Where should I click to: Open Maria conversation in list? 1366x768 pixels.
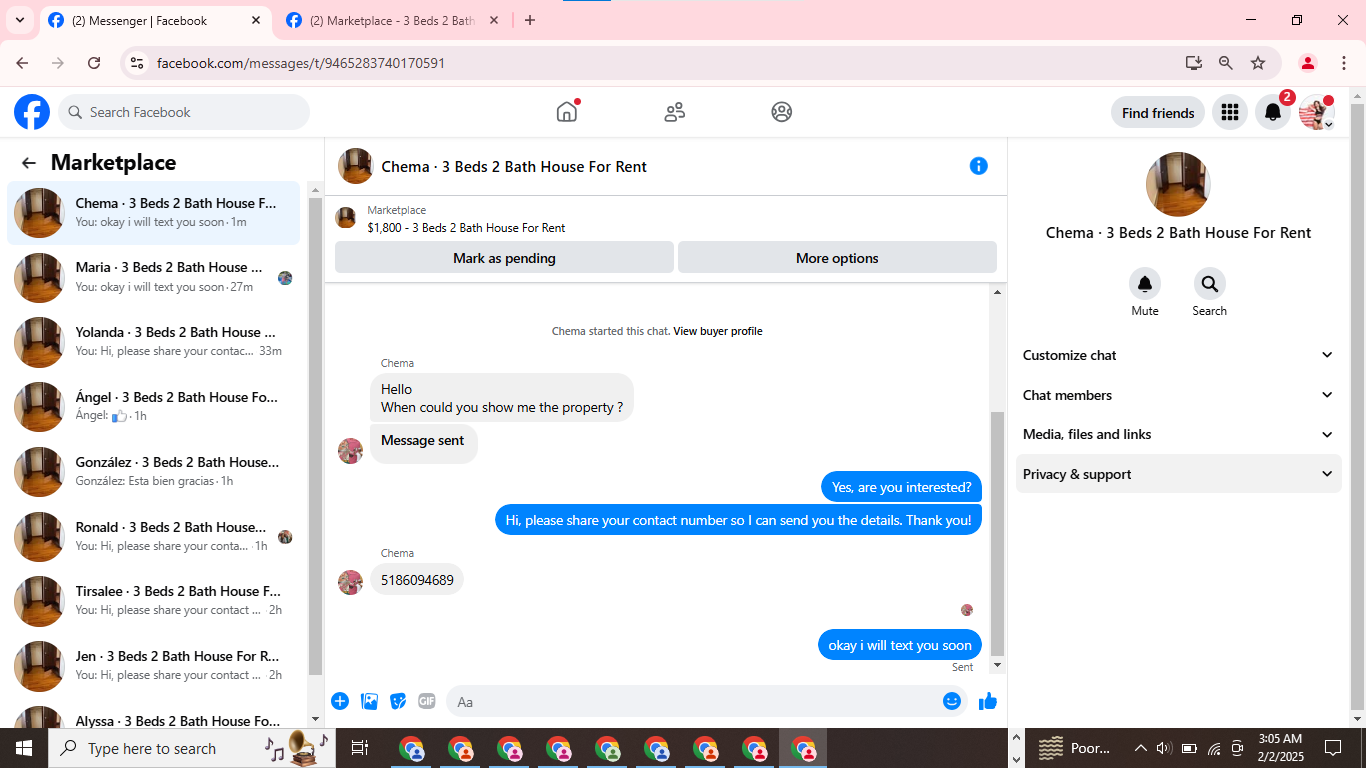153,277
